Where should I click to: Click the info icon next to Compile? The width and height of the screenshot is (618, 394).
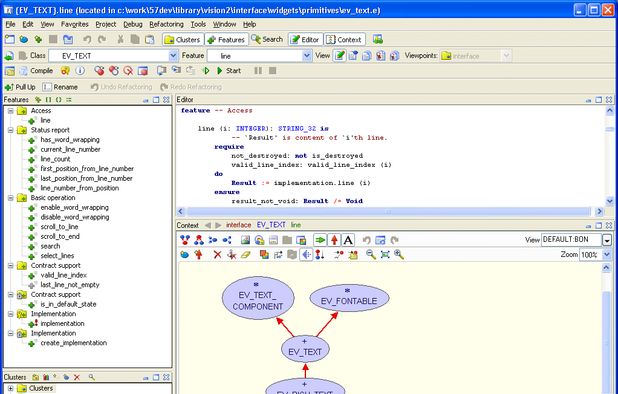(80, 71)
